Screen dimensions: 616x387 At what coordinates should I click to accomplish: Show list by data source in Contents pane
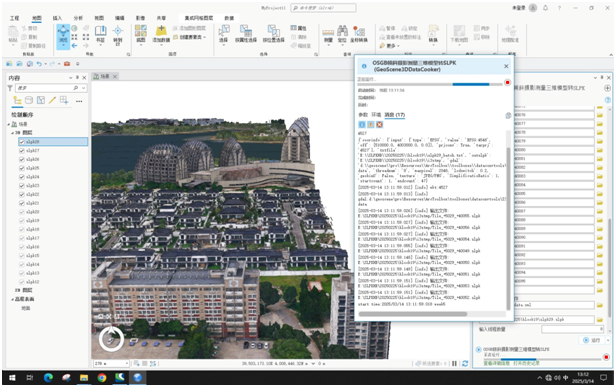point(29,101)
